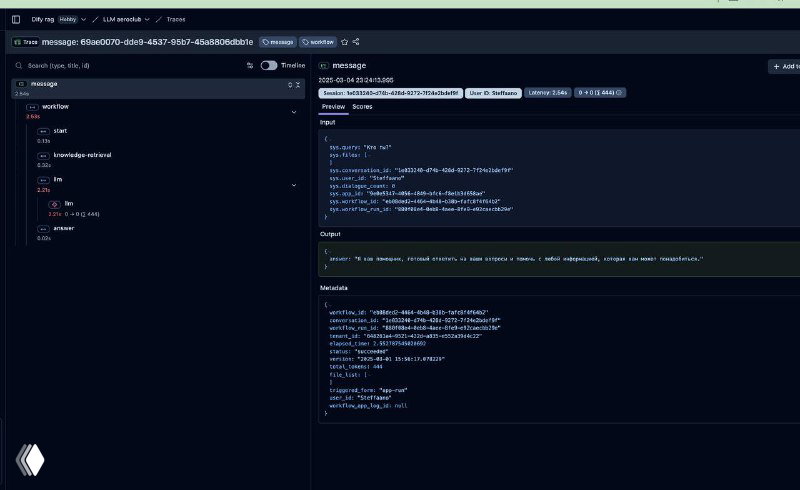The image size is (800, 490).
Task: Click the Input section label
Action: pos(328,122)
